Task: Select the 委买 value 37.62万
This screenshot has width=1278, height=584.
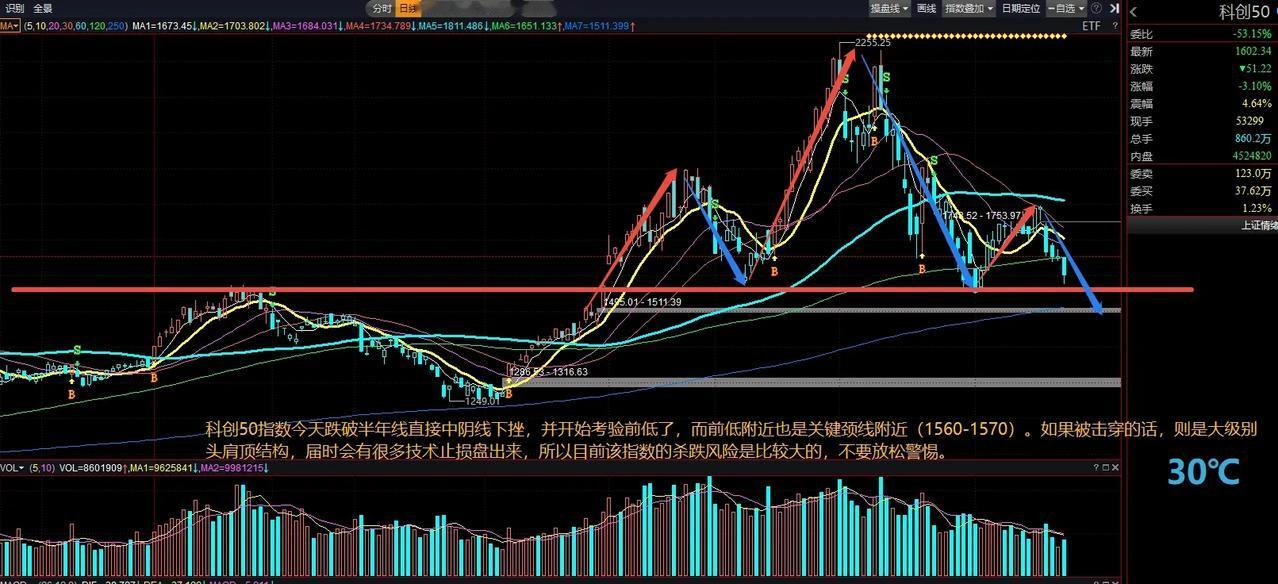Action: [x=1253, y=190]
